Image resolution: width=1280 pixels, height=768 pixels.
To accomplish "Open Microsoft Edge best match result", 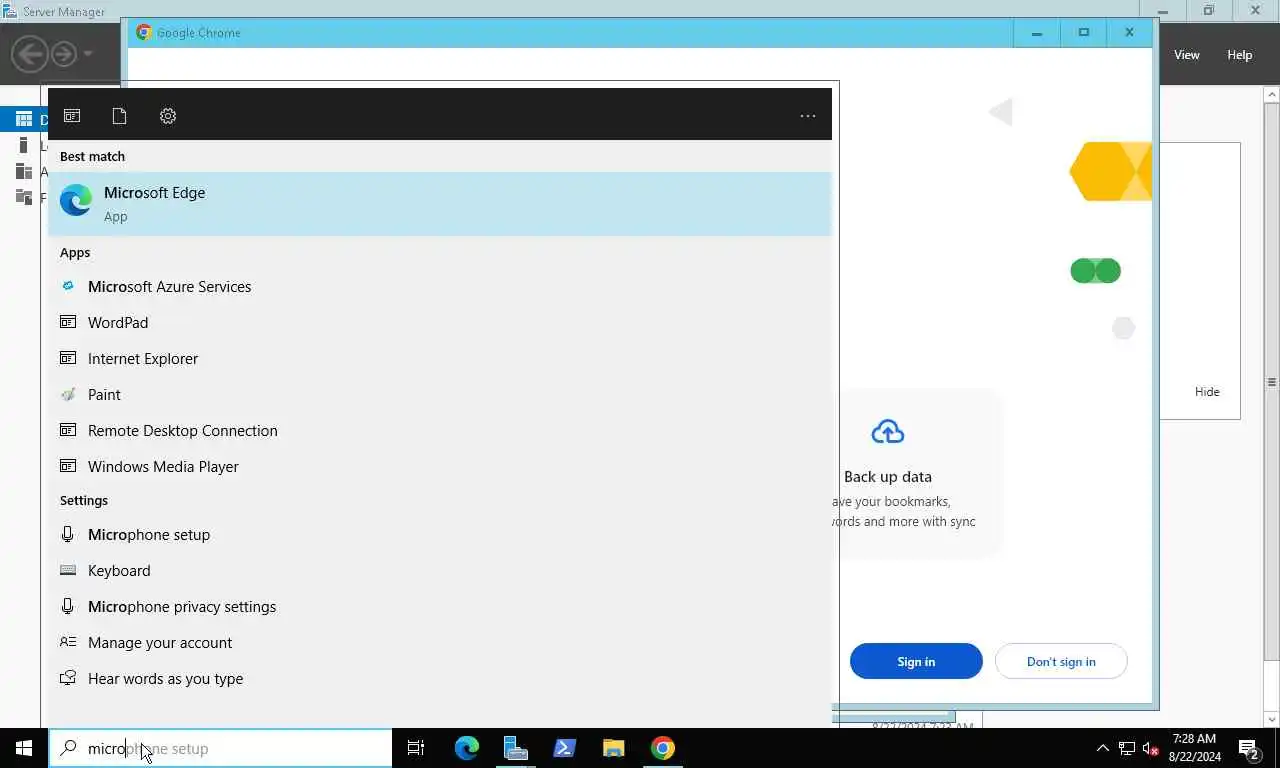I will coord(440,204).
